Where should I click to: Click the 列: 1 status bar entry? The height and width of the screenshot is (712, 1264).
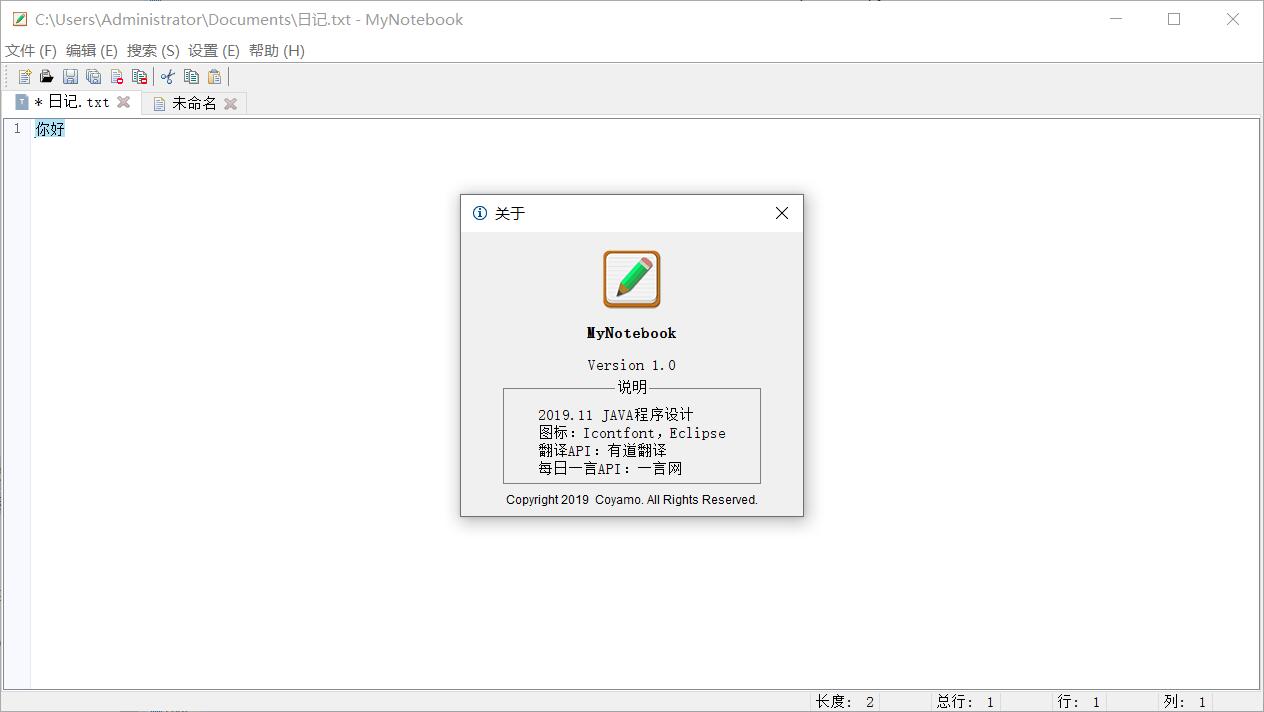[x=1185, y=702]
